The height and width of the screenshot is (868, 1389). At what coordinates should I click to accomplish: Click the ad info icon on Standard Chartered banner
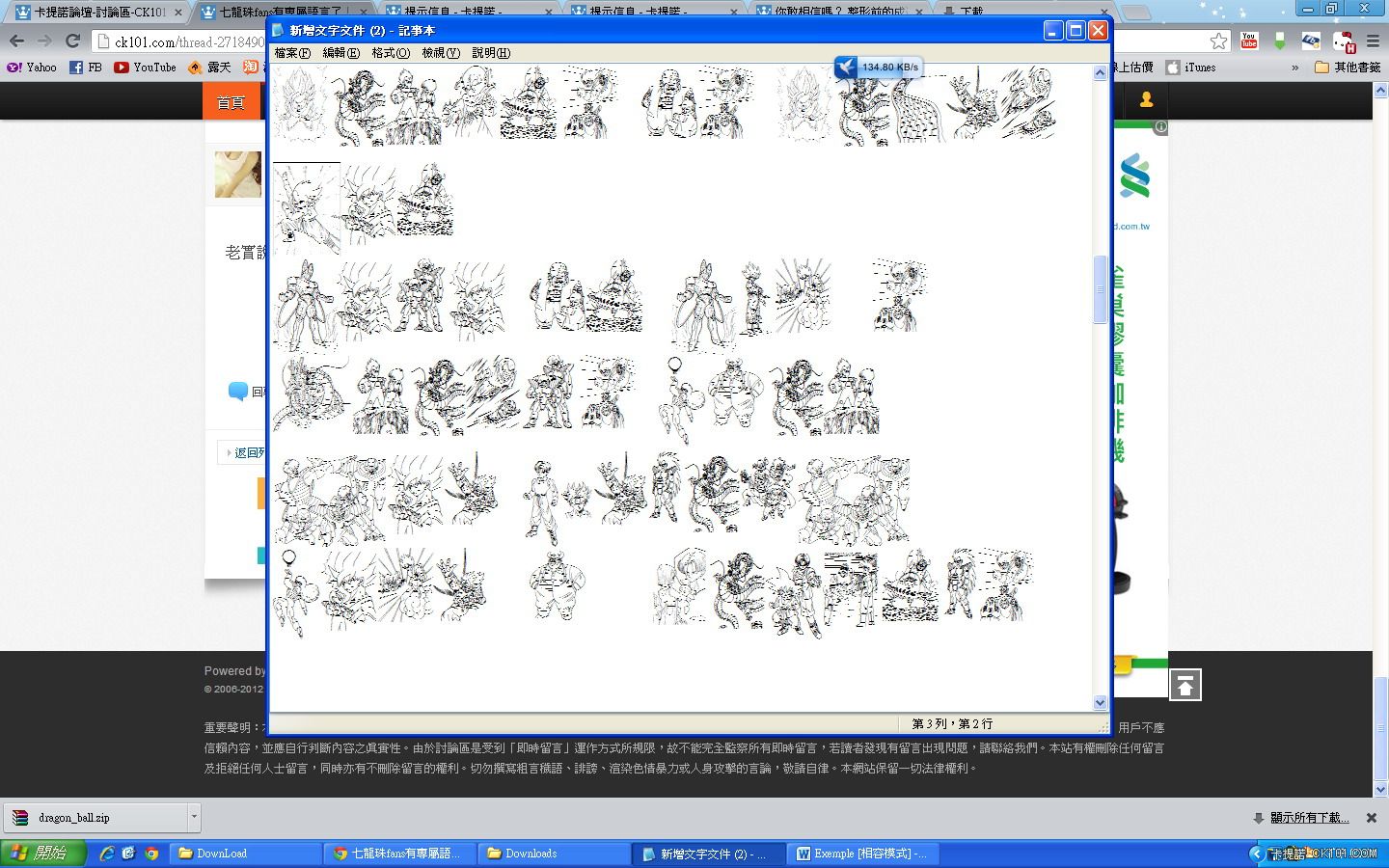tap(1160, 126)
